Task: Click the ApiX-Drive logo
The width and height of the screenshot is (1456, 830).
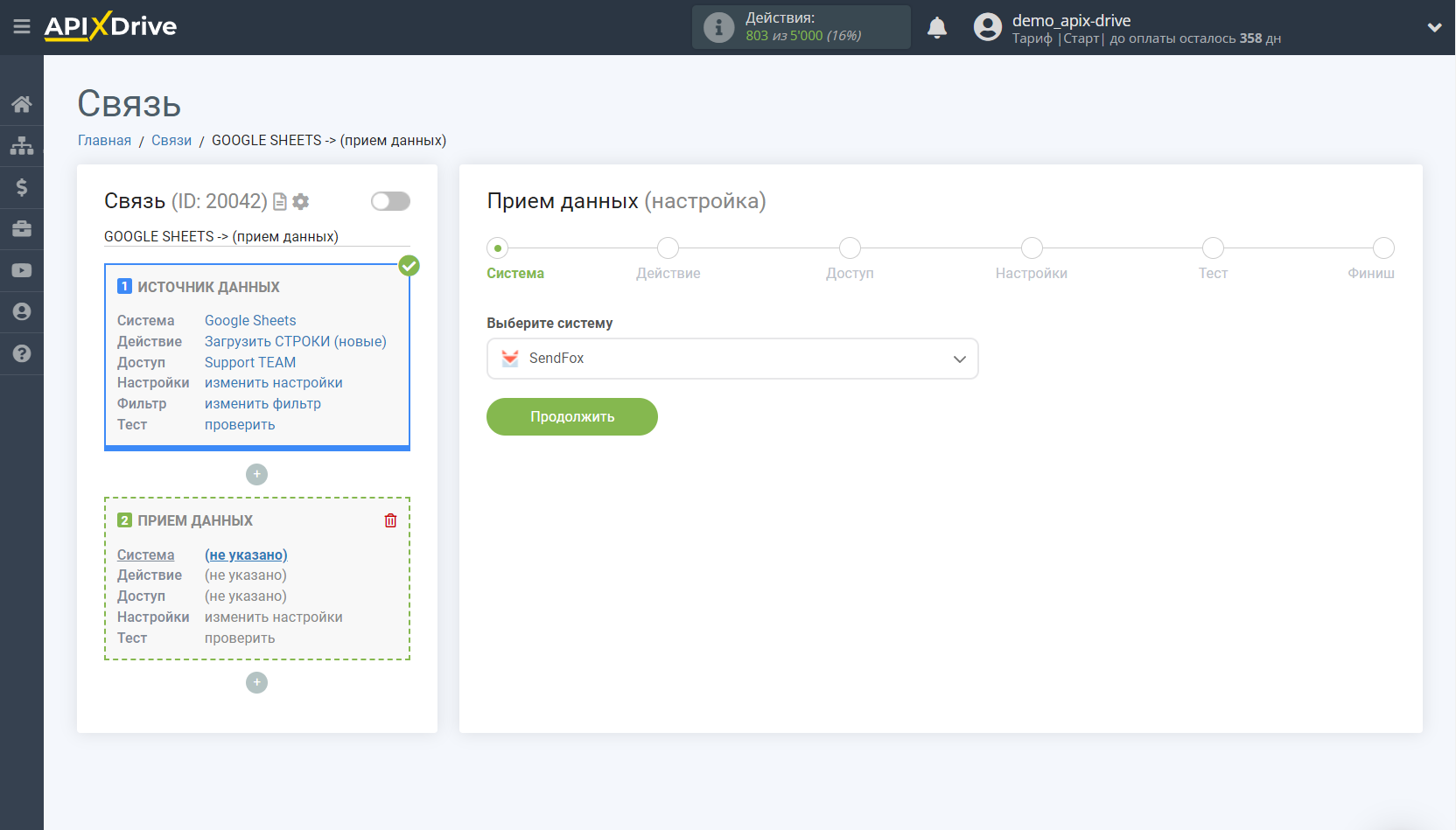Action: (x=110, y=26)
